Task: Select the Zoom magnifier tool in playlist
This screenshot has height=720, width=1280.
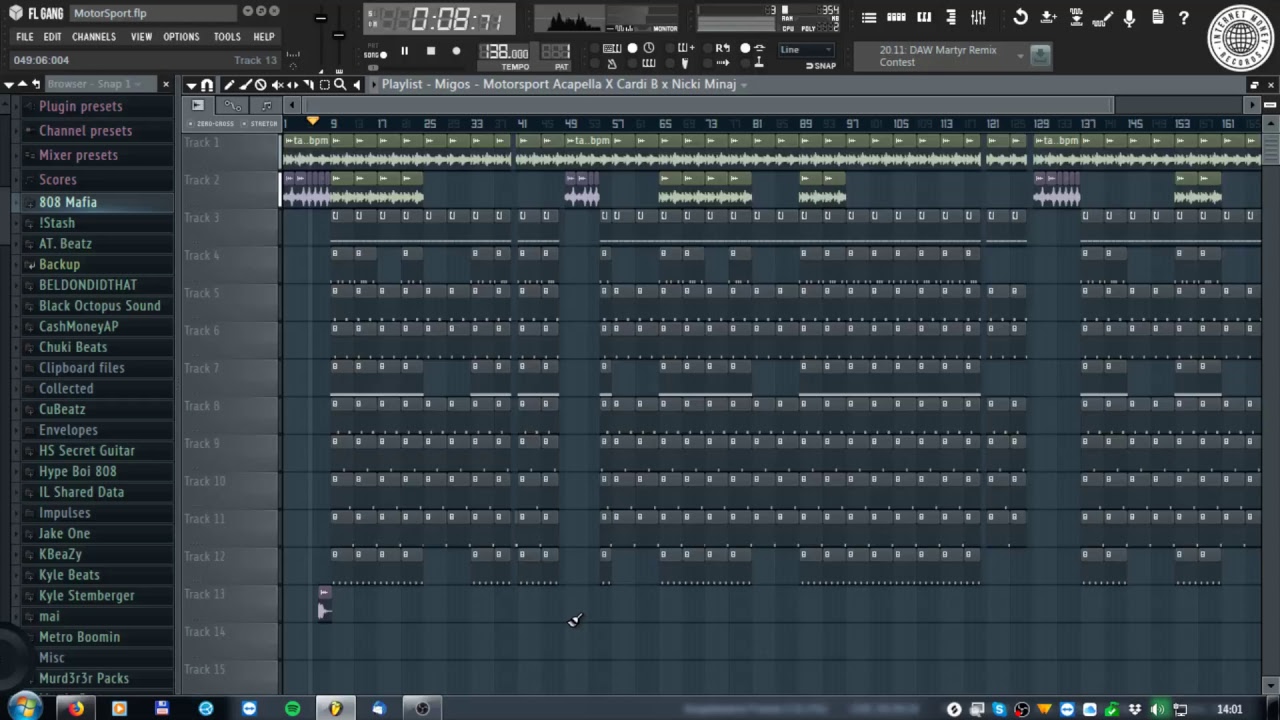Action: [340, 85]
